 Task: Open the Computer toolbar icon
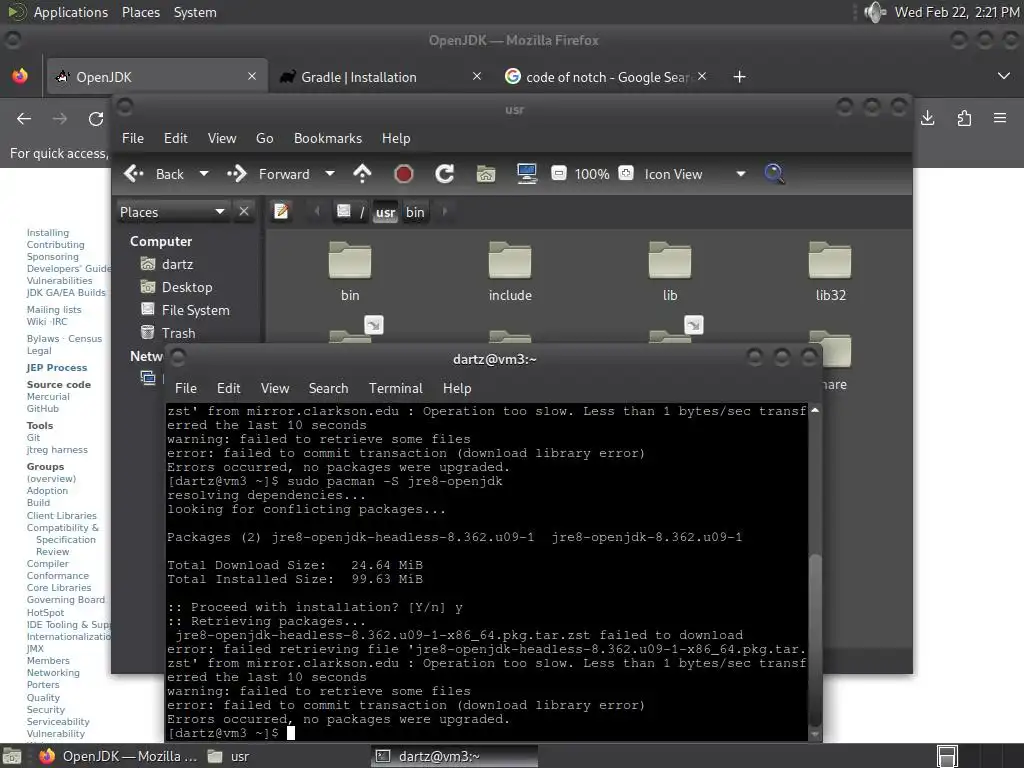pyautogui.click(x=526, y=174)
